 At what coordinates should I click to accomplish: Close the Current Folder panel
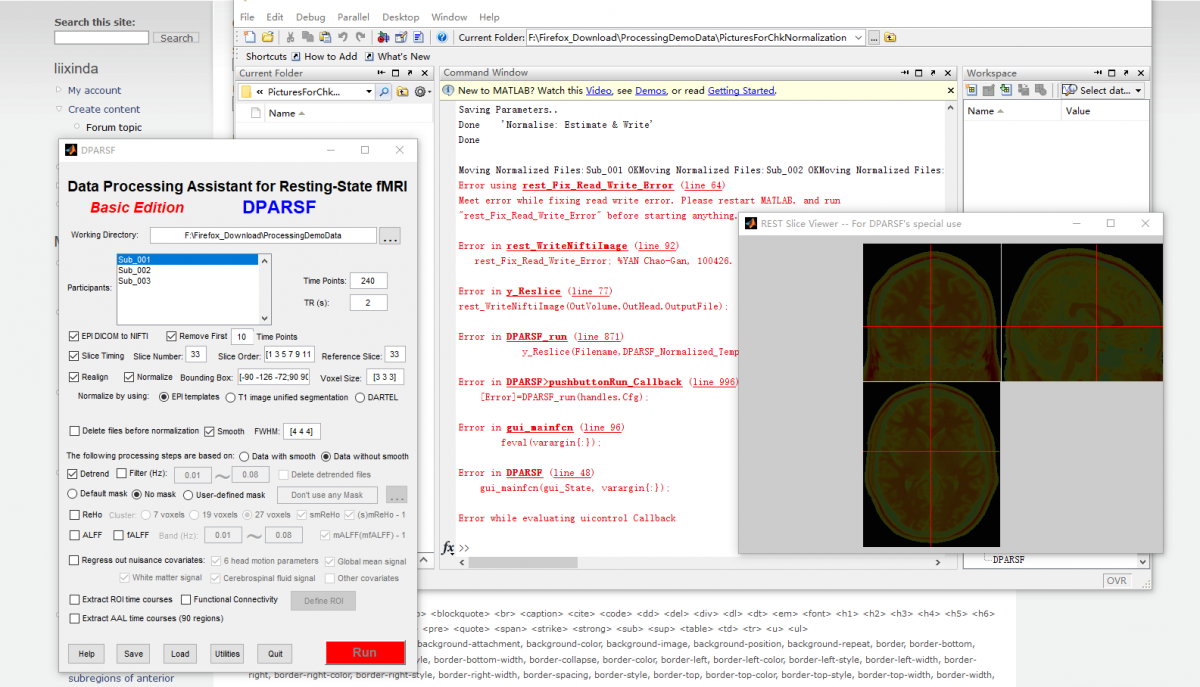coord(424,73)
